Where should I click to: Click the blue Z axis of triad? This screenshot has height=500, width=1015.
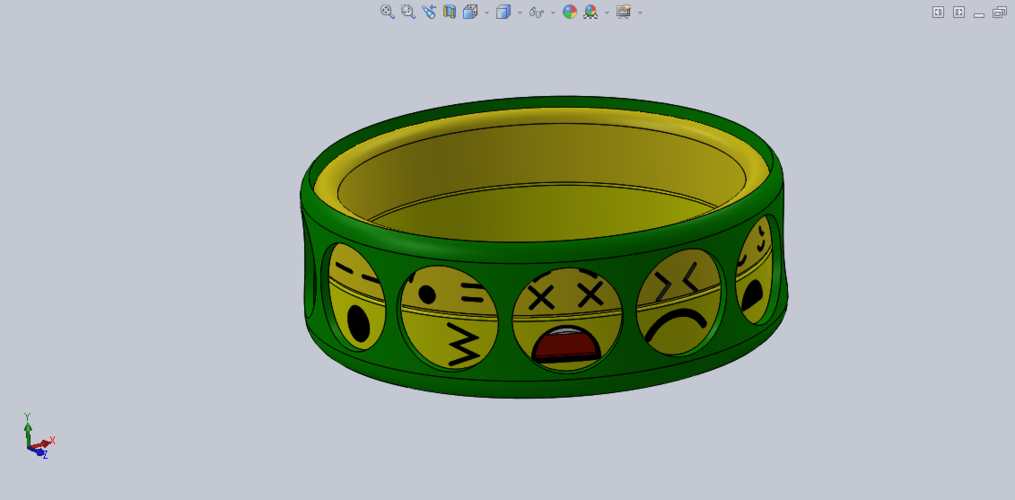pyautogui.click(x=39, y=451)
